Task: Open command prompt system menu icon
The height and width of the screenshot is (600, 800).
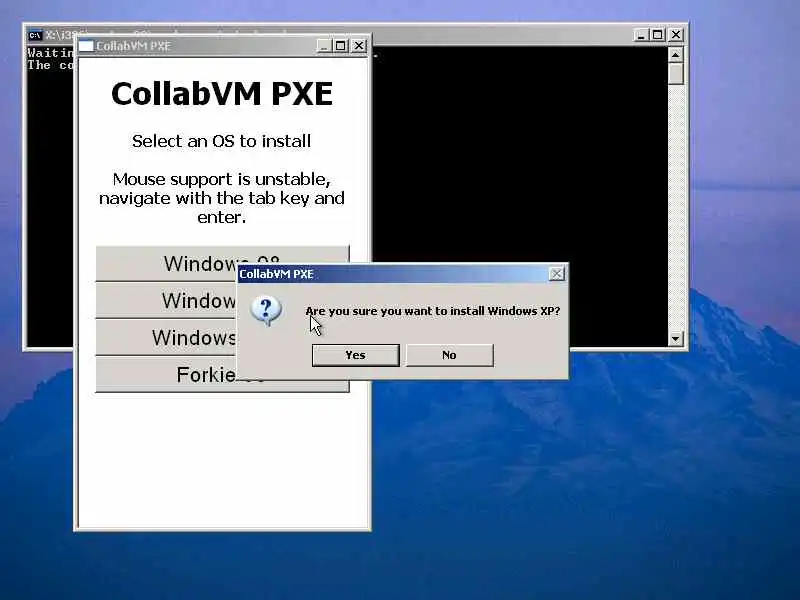Action: (35, 35)
